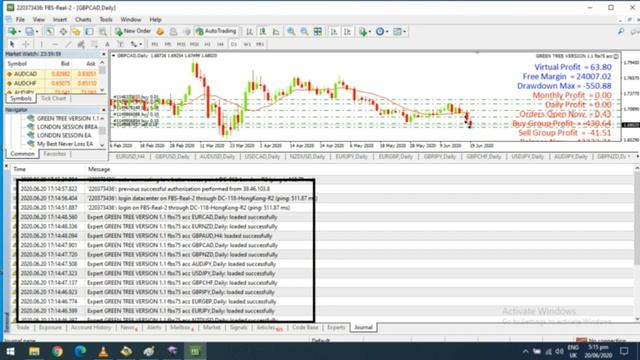Select the cursor arrow tool
Screen dimensions: 640x360
coord(12,44)
